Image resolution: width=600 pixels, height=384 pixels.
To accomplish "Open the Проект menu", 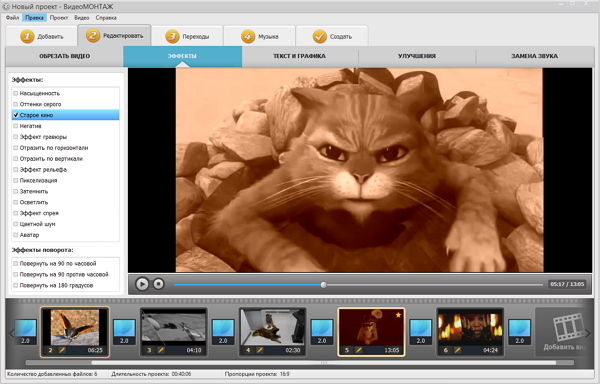I will (59, 18).
